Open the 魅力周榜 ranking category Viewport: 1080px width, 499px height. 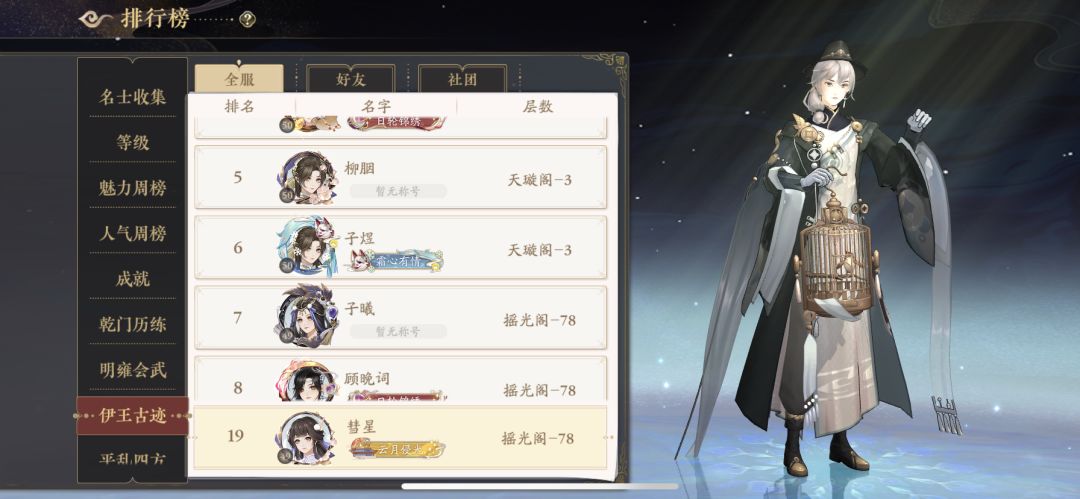point(132,187)
